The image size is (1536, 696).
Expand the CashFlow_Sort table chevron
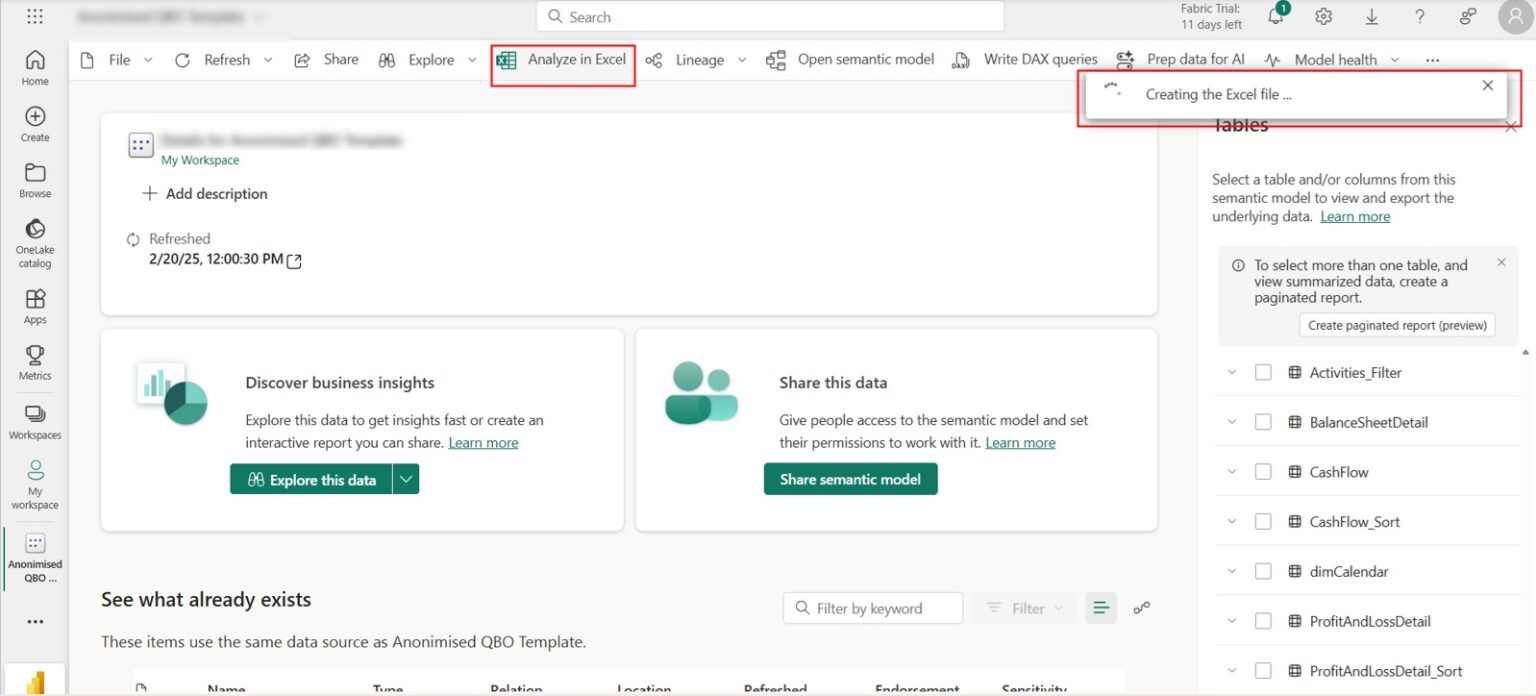pos(1232,522)
